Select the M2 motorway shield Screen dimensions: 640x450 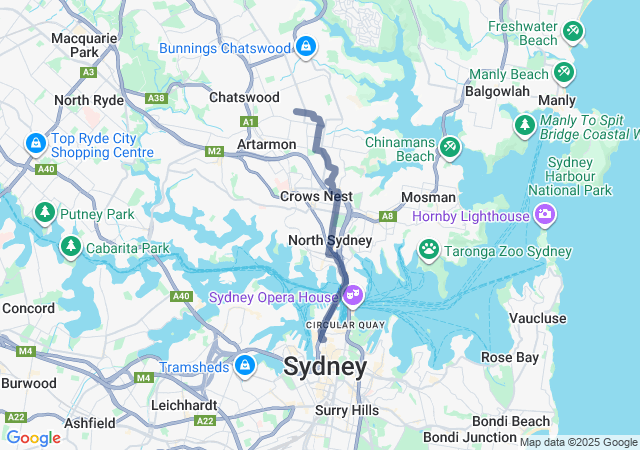214,151
